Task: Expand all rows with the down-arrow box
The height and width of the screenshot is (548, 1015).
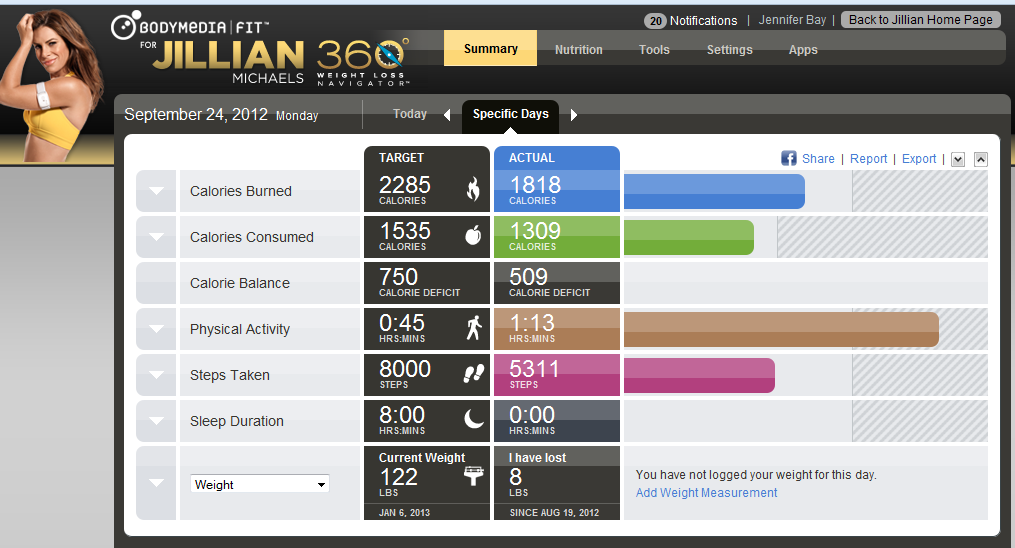Action: tap(958, 159)
